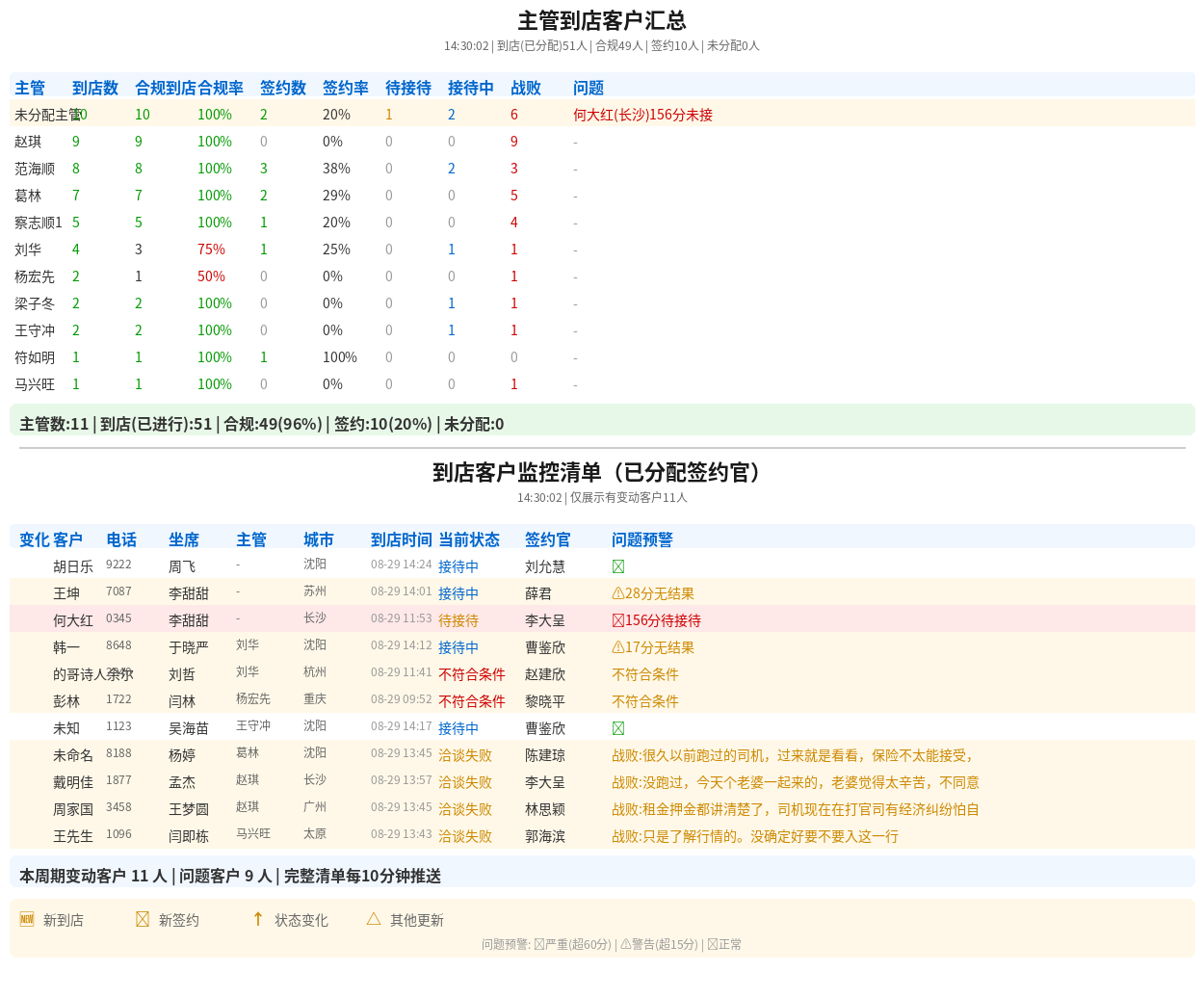Click the agent name 吴海苗
The width and height of the screenshot is (1204, 998).
[x=189, y=728]
